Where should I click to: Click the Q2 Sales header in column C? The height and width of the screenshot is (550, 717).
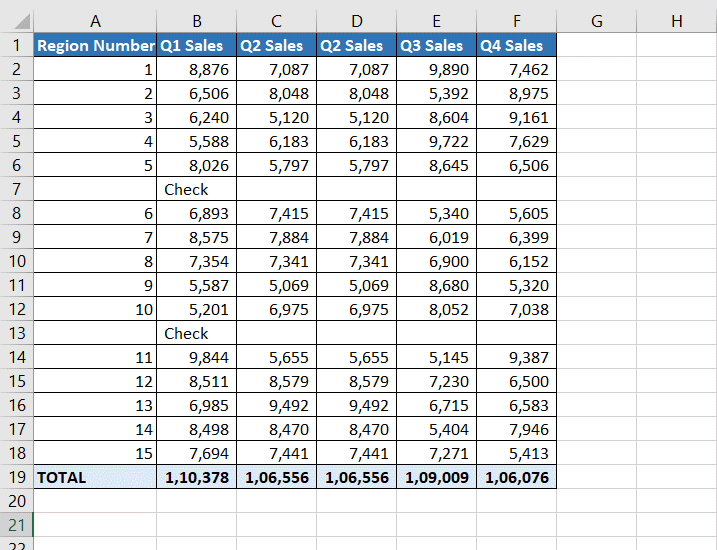(x=277, y=45)
